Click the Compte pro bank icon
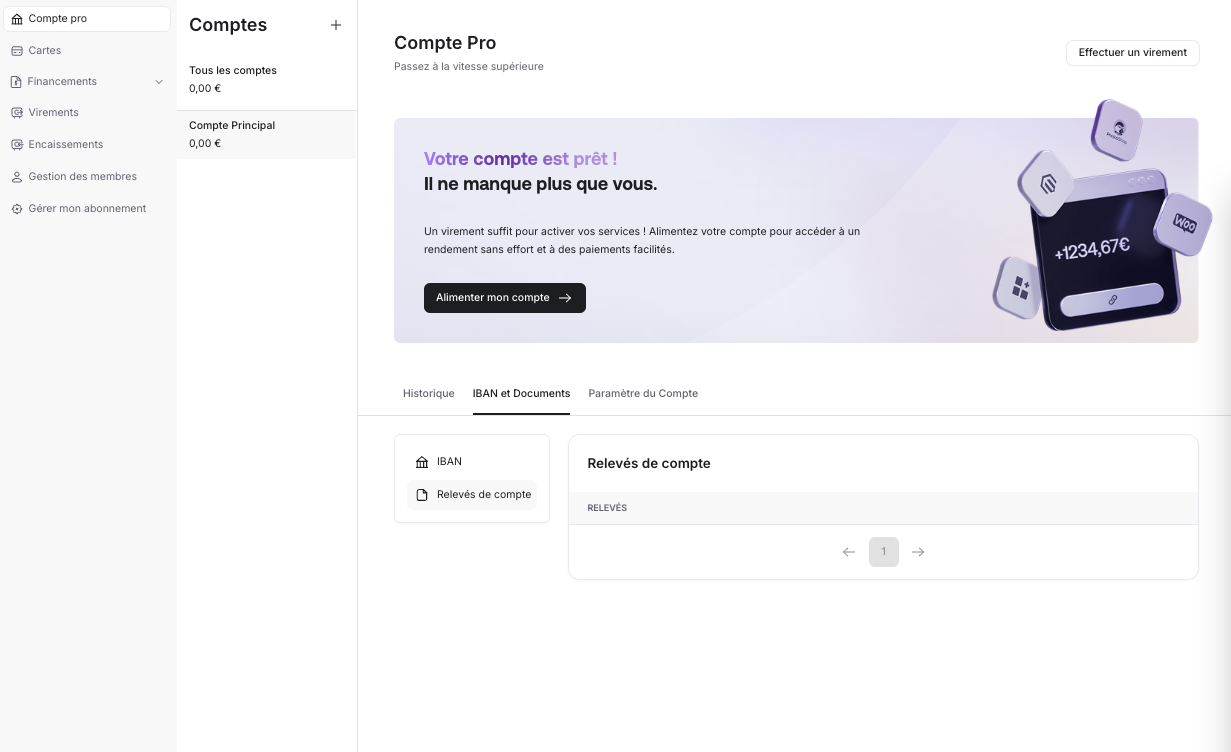This screenshot has height=752, width=1231. point(17,19)
